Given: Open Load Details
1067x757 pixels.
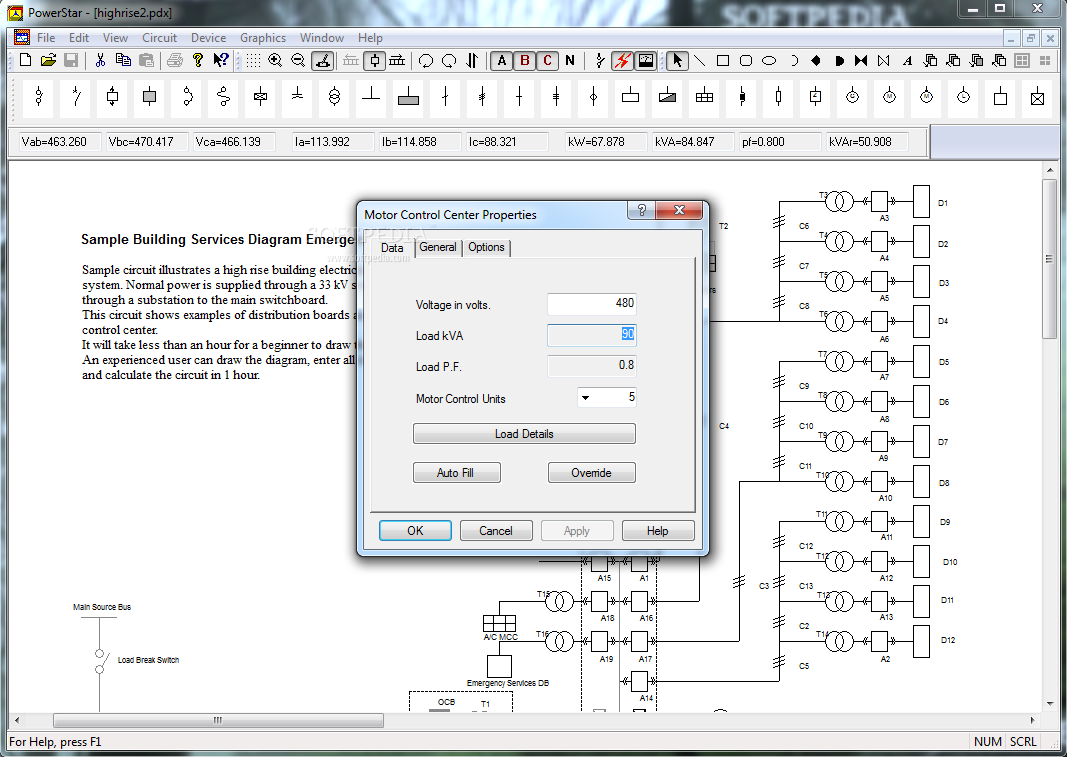Looking at the screenshot, I should tap(524, 434).
